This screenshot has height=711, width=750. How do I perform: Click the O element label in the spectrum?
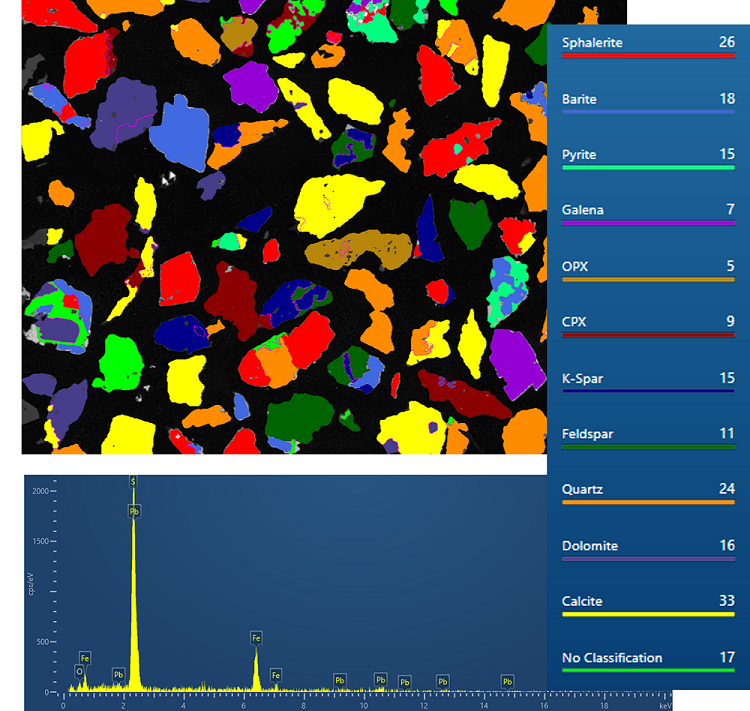[79, 671]
